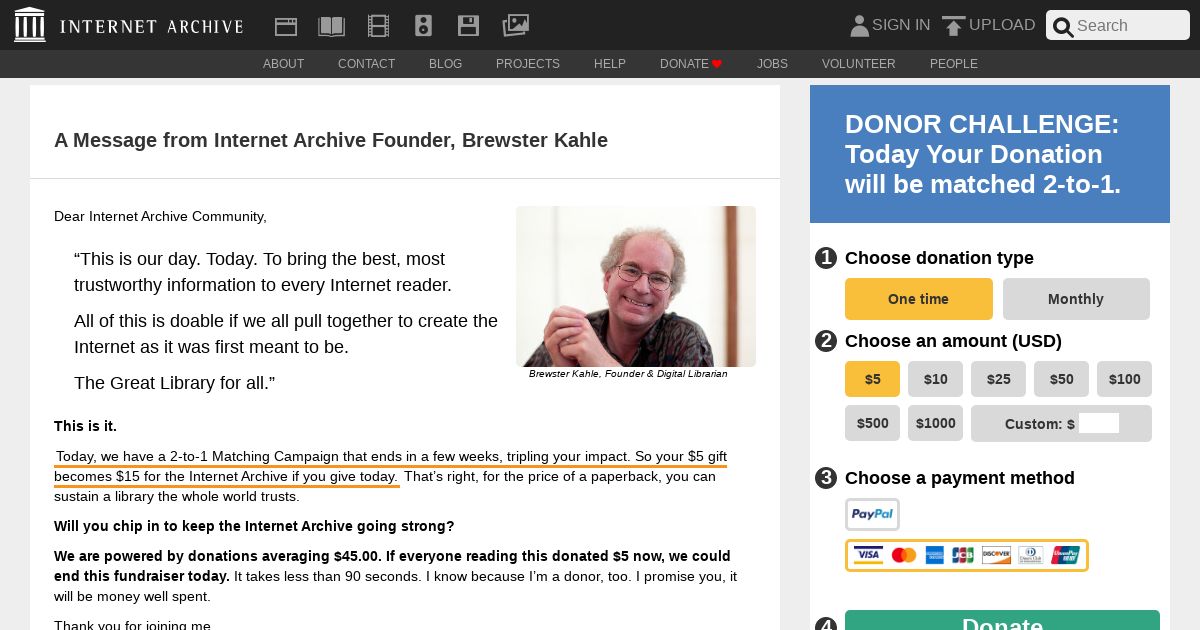Select One time donation type
Image resolution: width=1200 pixels, height=630 pixels.
[919, 299]
